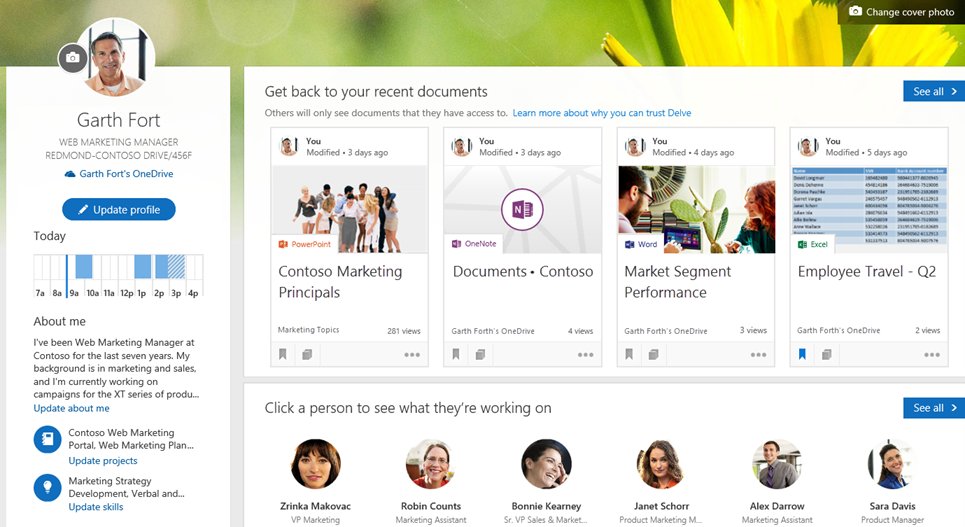Open the Market Segment Performance thumbnail image
The image size is (965, 527).
[696, 209]
